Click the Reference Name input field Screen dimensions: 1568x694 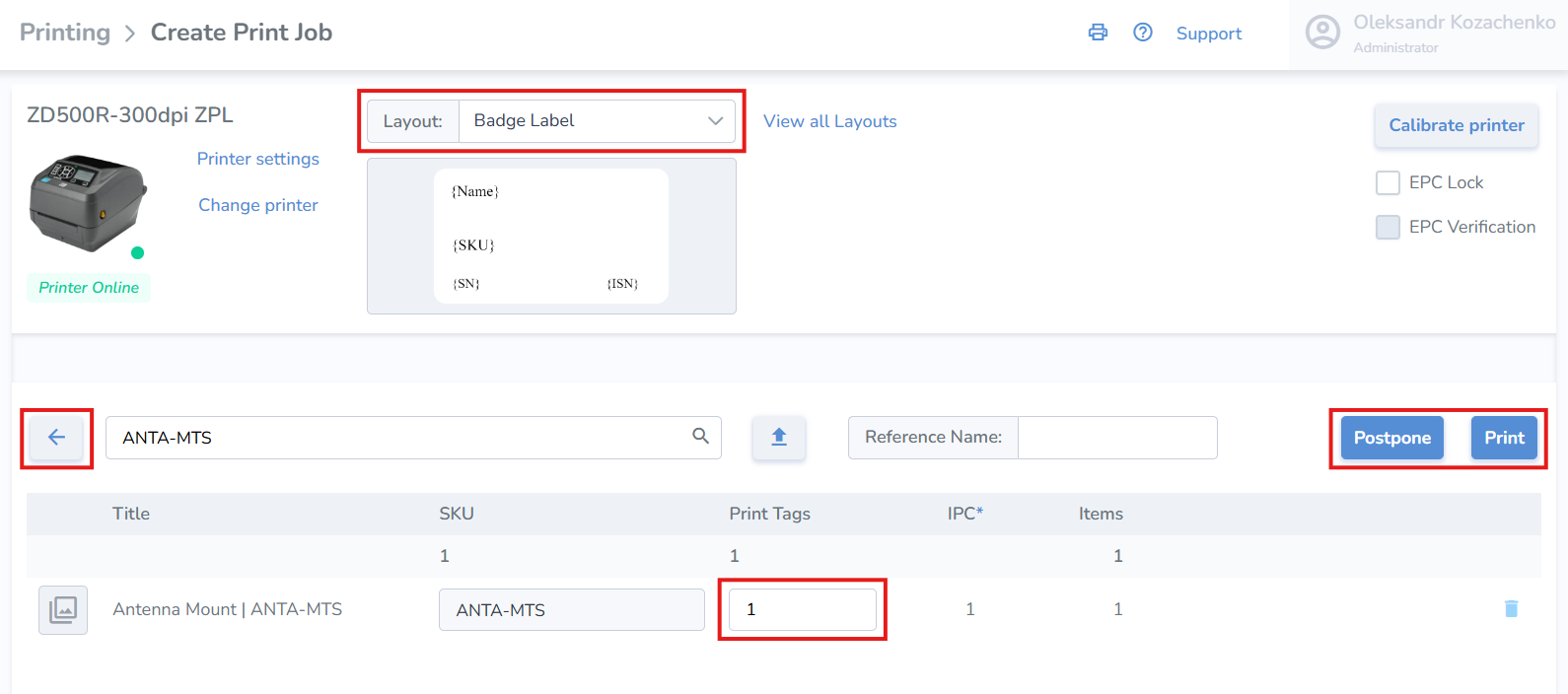tap(1116, 438)
